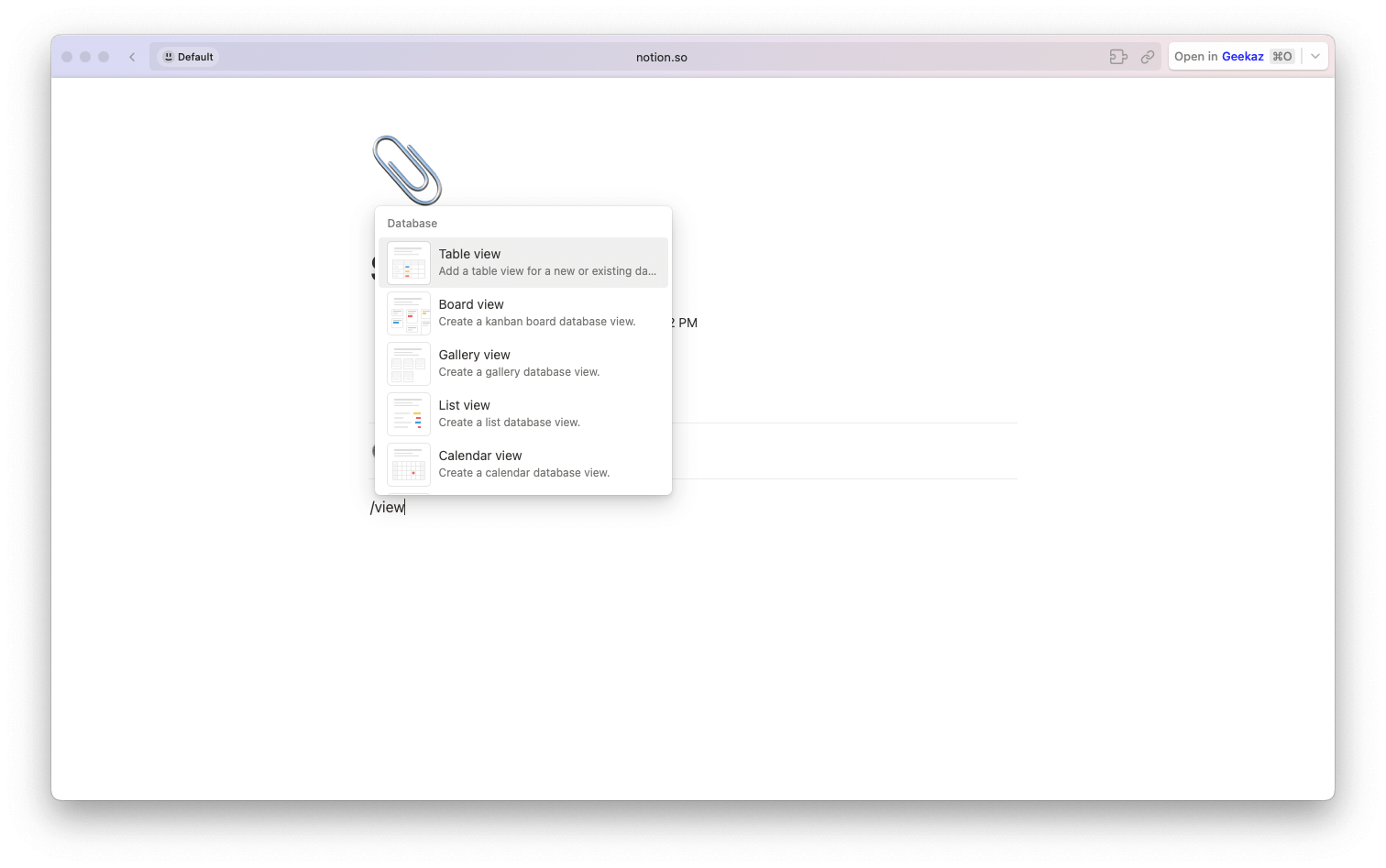Close the window with red button
This screenshot has width=1386, height=868.
point(67,57)
